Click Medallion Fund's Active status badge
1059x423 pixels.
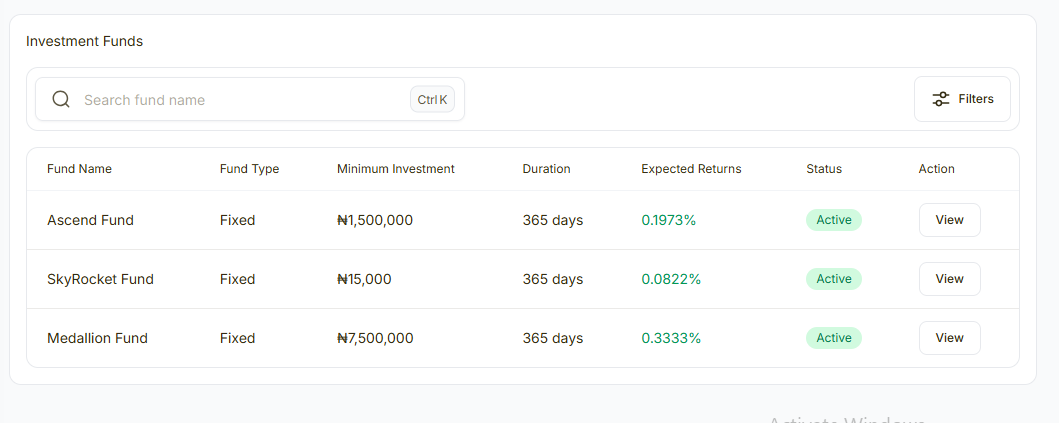click(x=833, y=338)
